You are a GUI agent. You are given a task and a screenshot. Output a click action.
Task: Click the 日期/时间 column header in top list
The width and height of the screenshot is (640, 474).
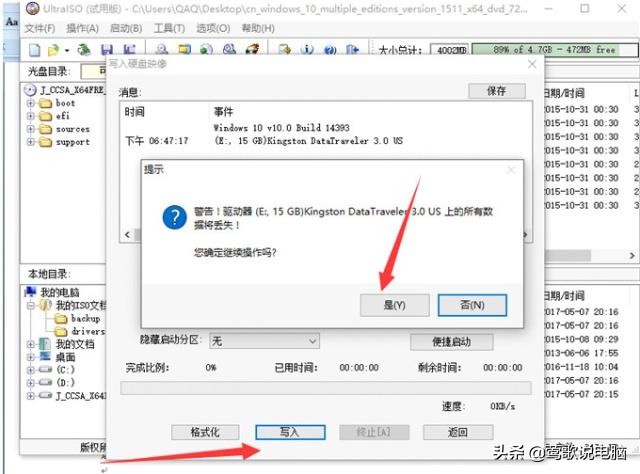[564, 93]
